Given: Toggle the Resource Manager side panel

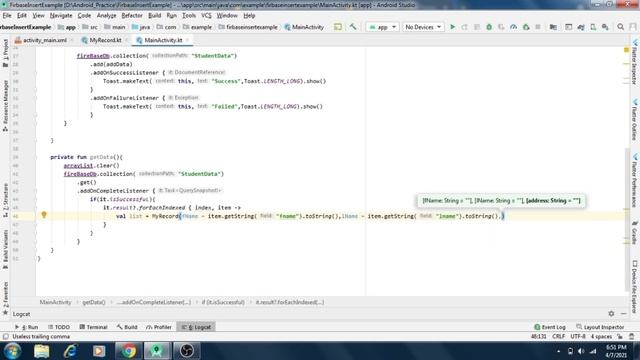Looking at the screenshot, I should pyautogui.click(x=5, y=105).
